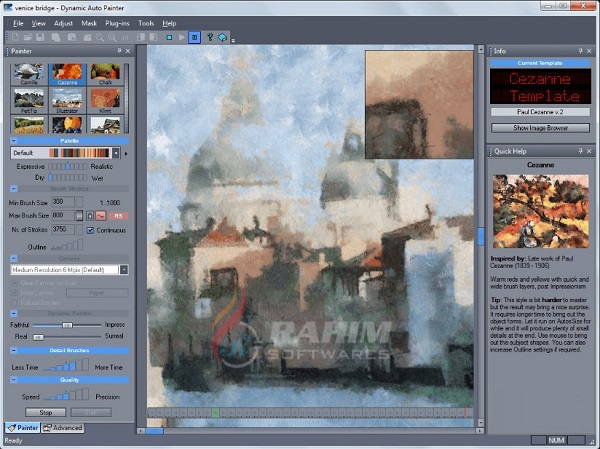Open the Help menu
Screen dimensions: 600x449
point(169,23)
